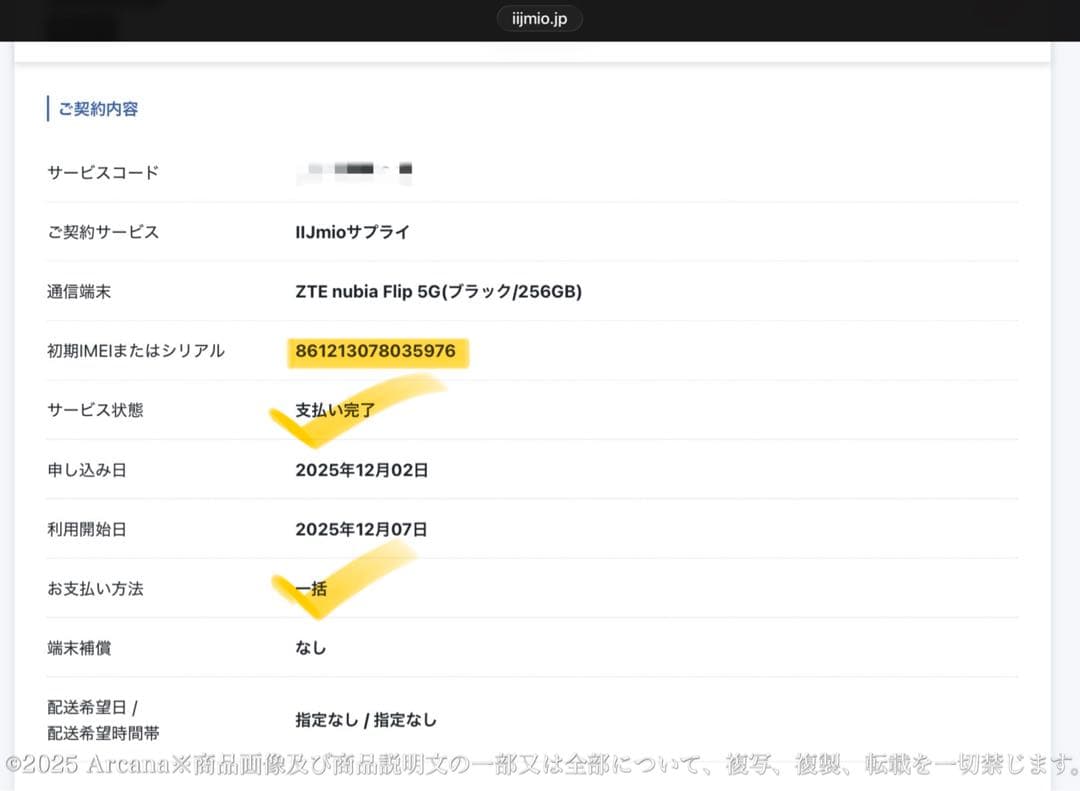This screenshot has width=1080, height=791.
Task: Select the highlighted IMEI number 861213078035976
Action: coord(377,351)
